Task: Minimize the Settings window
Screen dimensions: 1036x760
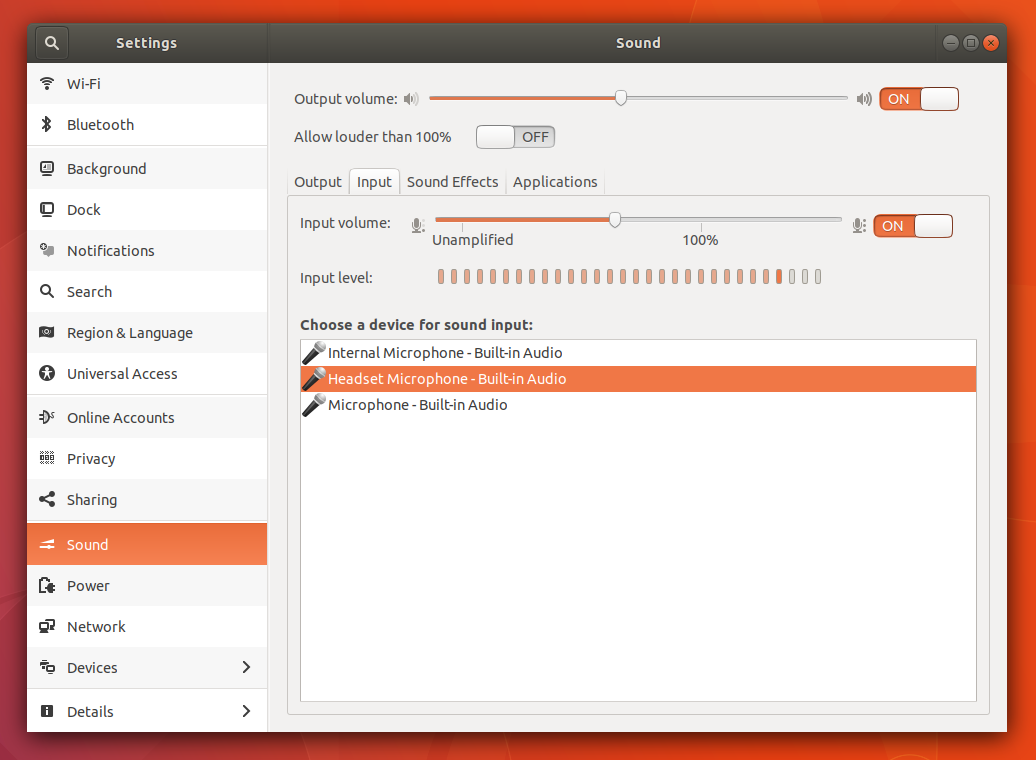Action: pyautogui.click(x=951, y=43)
